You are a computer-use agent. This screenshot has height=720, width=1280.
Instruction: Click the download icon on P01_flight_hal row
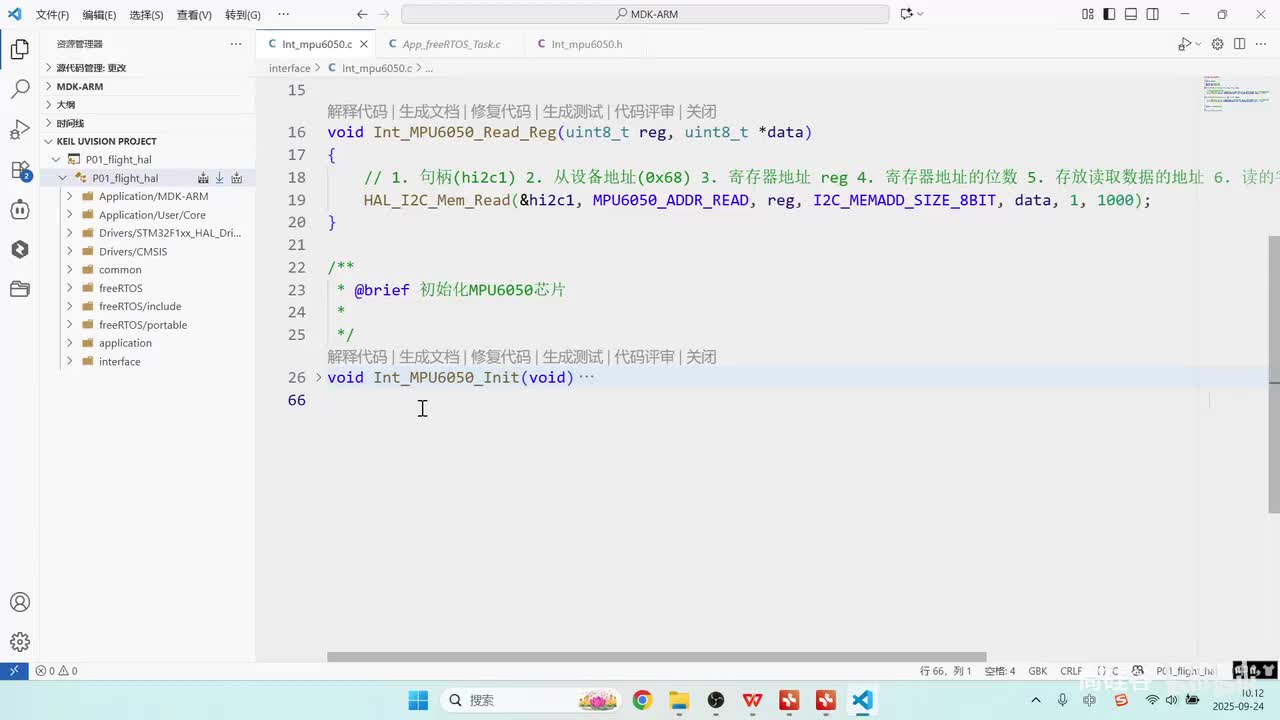click(x=220, y=178)
